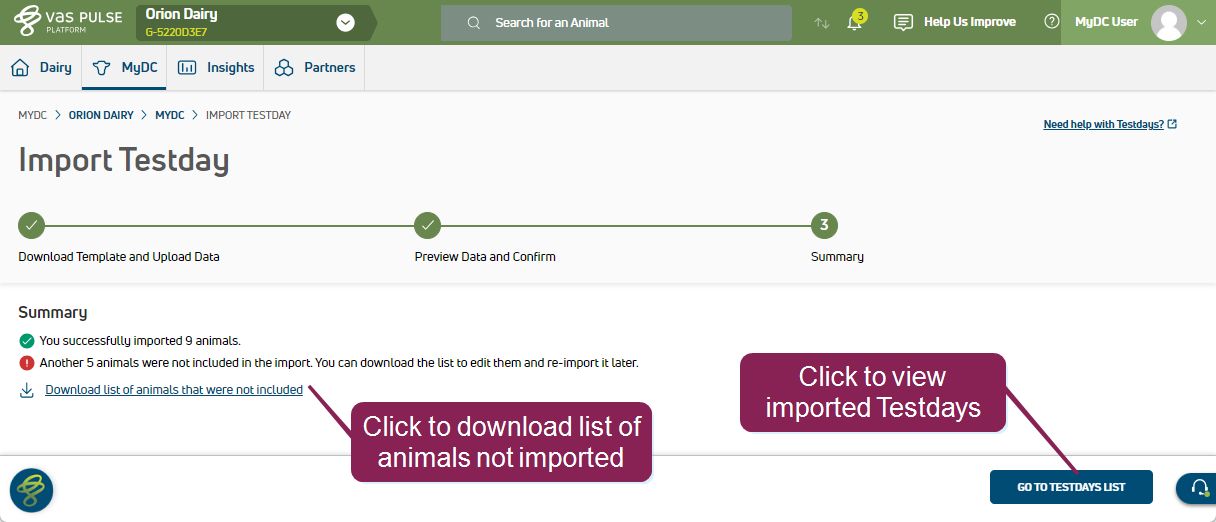Open the Insights tab
1216x522 pixels.
coord(216,68)
